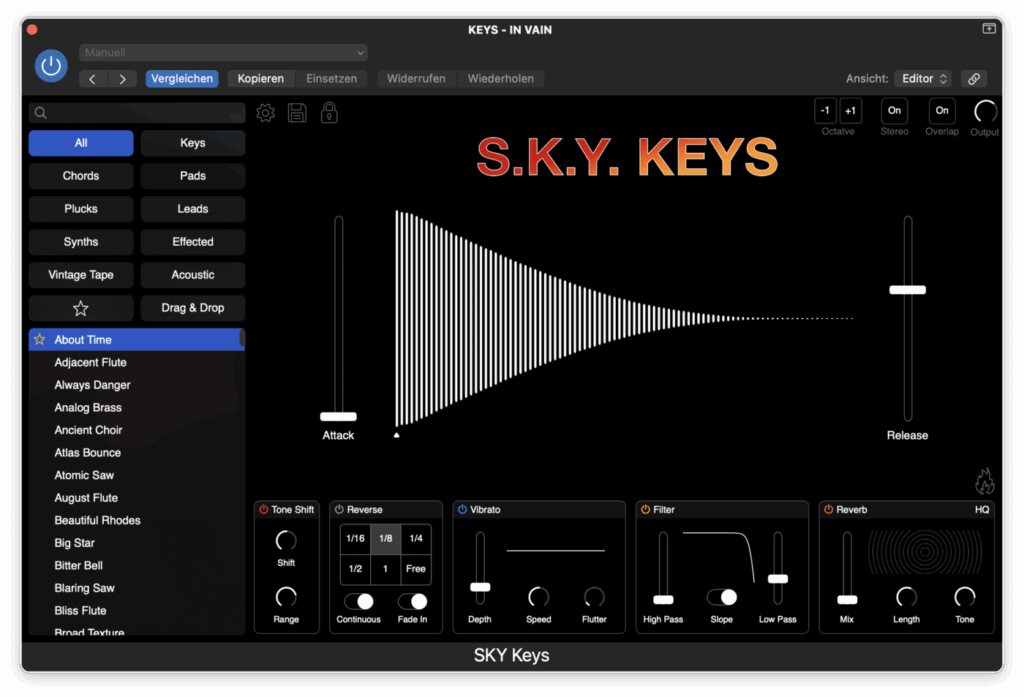The height and width of the screenshot is (697, 1024).
Task: Select the Vintage Tape category
Action: click(81, 275)
